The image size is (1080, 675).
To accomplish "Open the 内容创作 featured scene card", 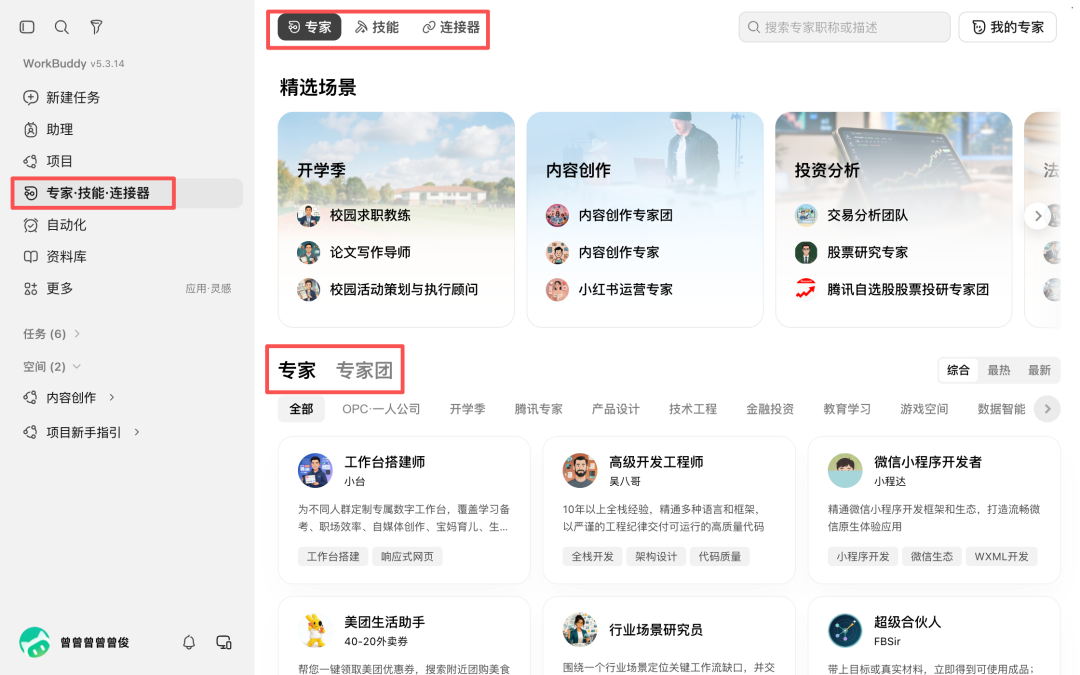I will tap(645, 220).
